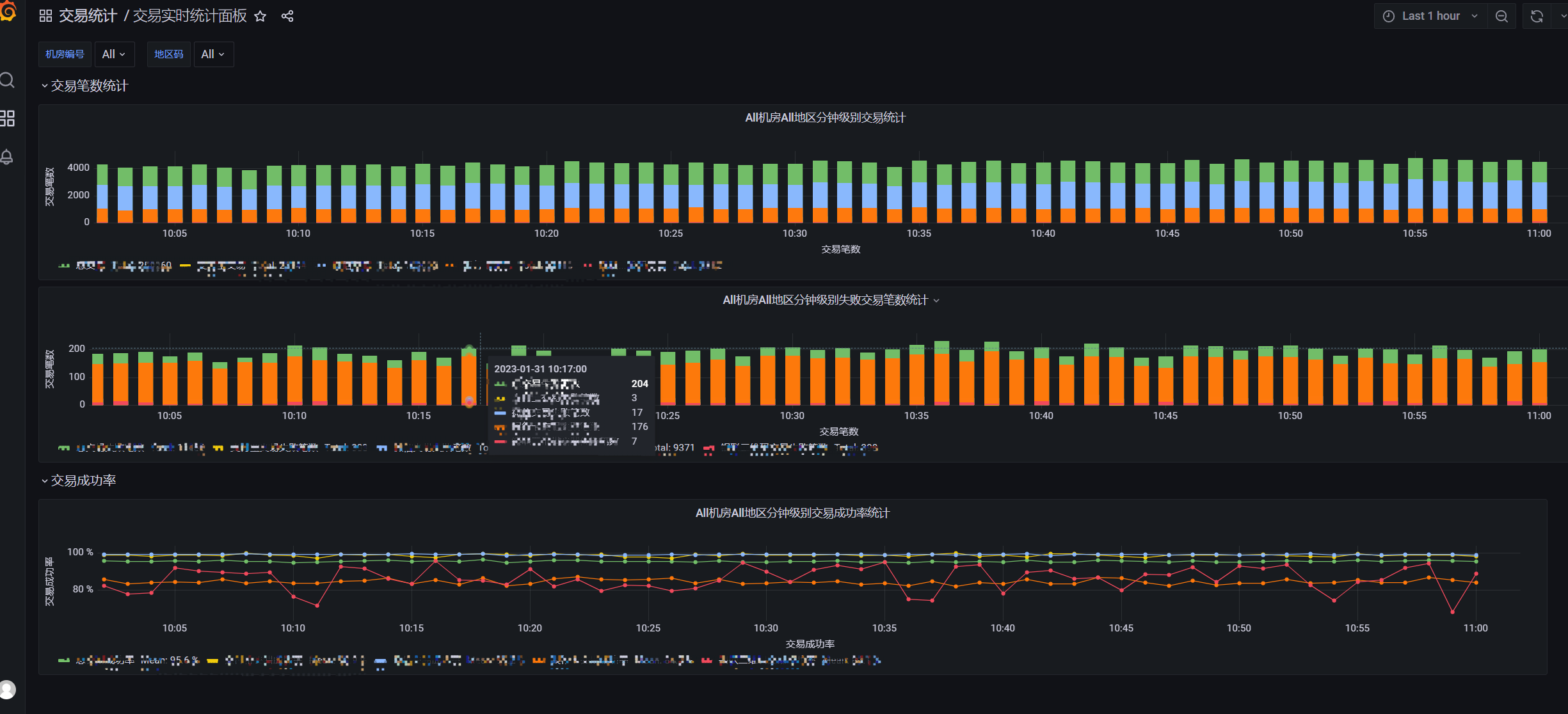This screenshot has width=1568, height=714.
Task: Collapse the 交易笔数统计 row
Action: coord(84,86)
